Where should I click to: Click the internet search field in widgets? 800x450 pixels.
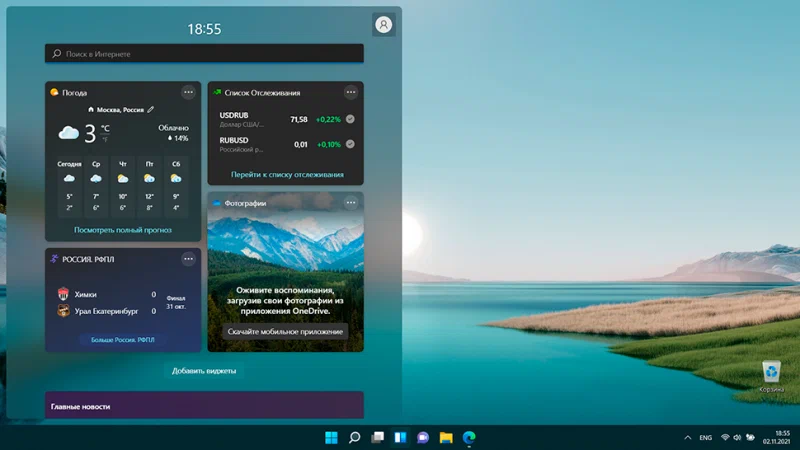pos(204,54)
